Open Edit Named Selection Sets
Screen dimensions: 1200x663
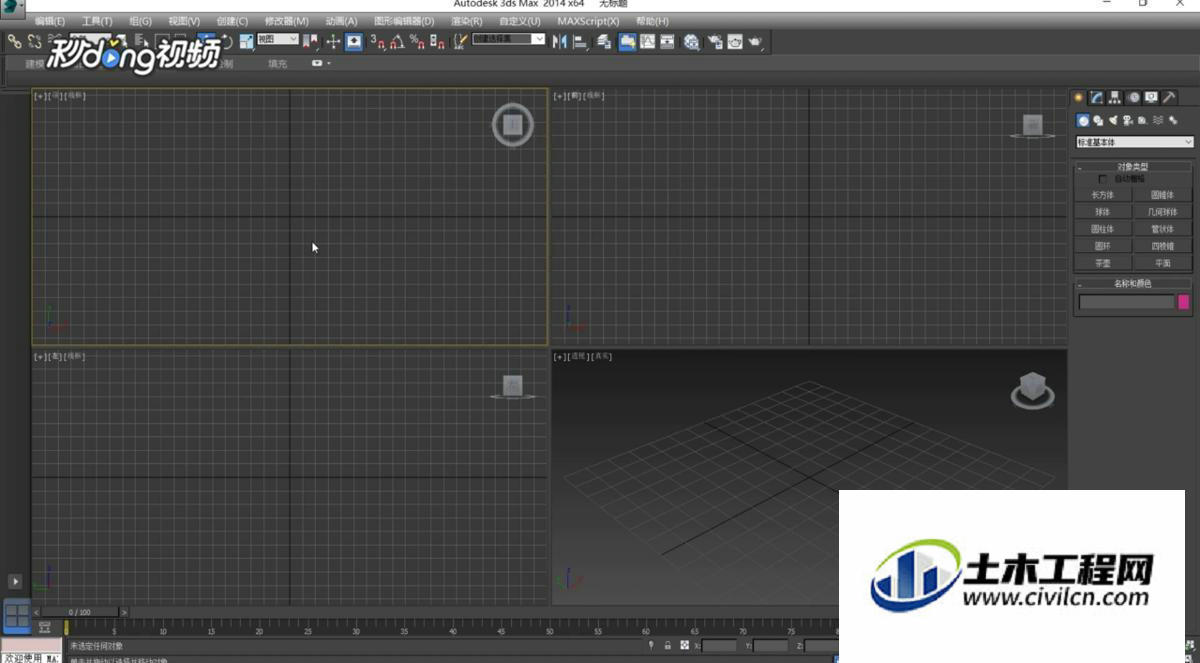click(x=461, y=41)
